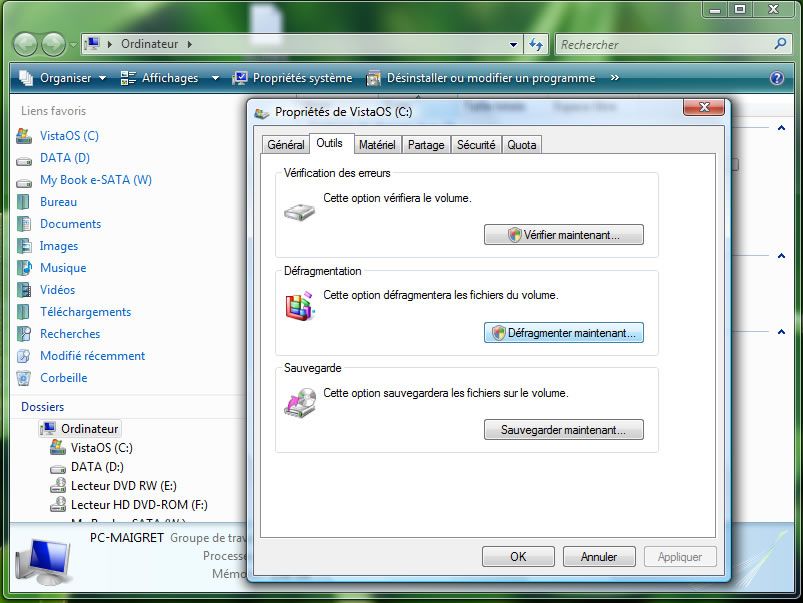Viewport: 803px width, 603px height.
Task: Open the Recherches folder icon
Action: (x=24, y=334)
